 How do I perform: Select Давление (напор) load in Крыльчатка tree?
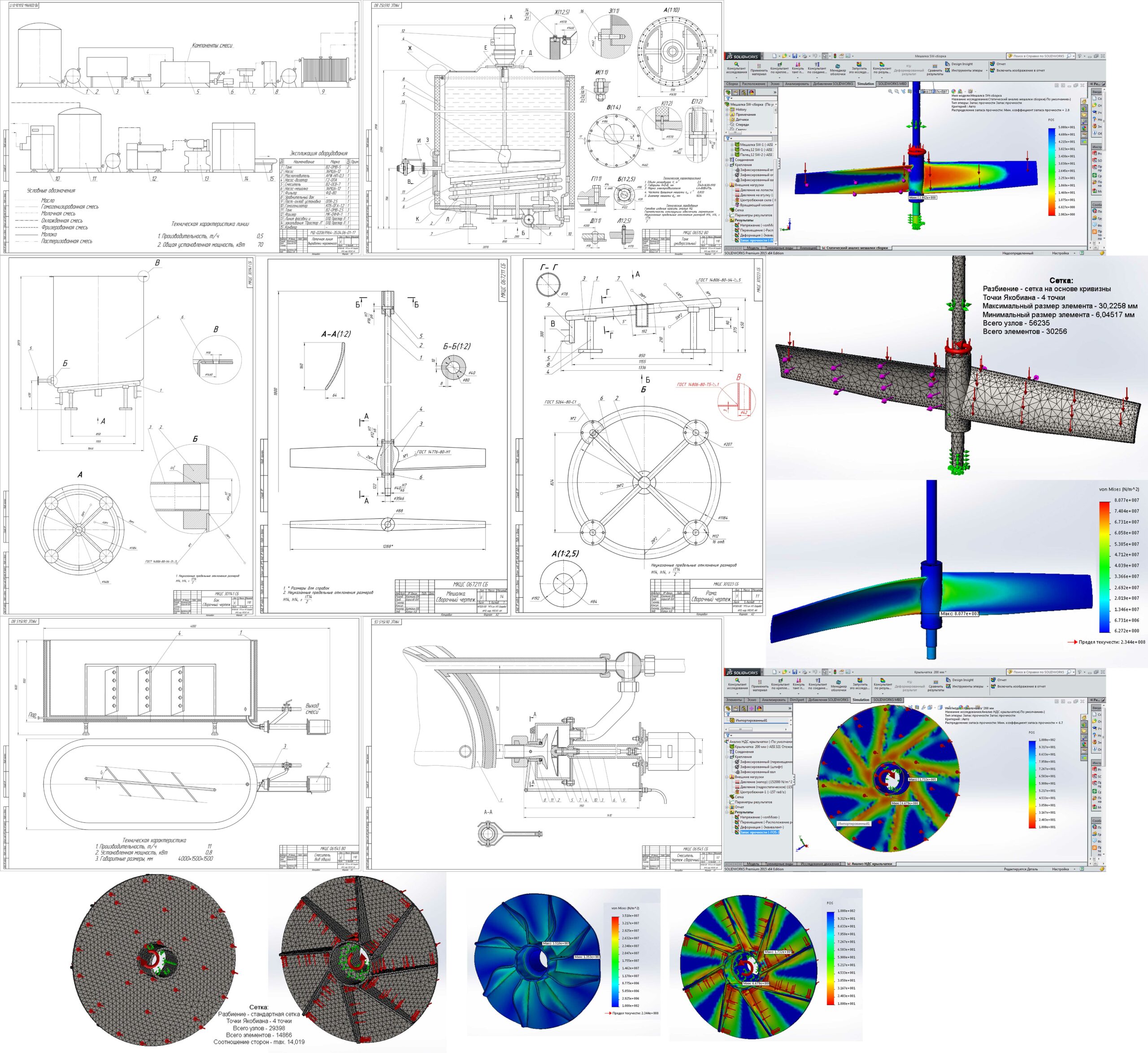[764, 782]
